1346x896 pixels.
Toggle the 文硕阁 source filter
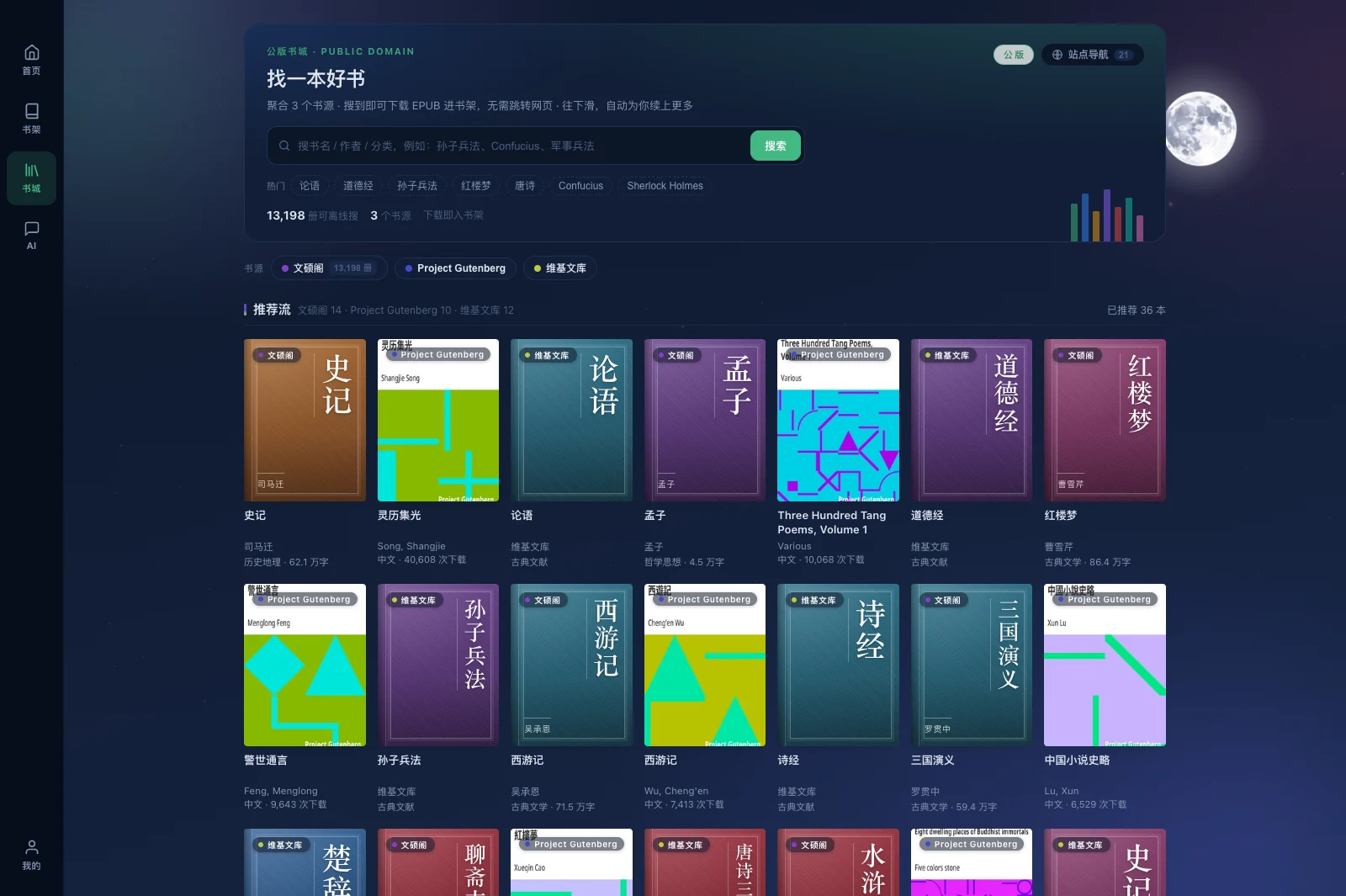pyautogui.click(x=329, y=268)
